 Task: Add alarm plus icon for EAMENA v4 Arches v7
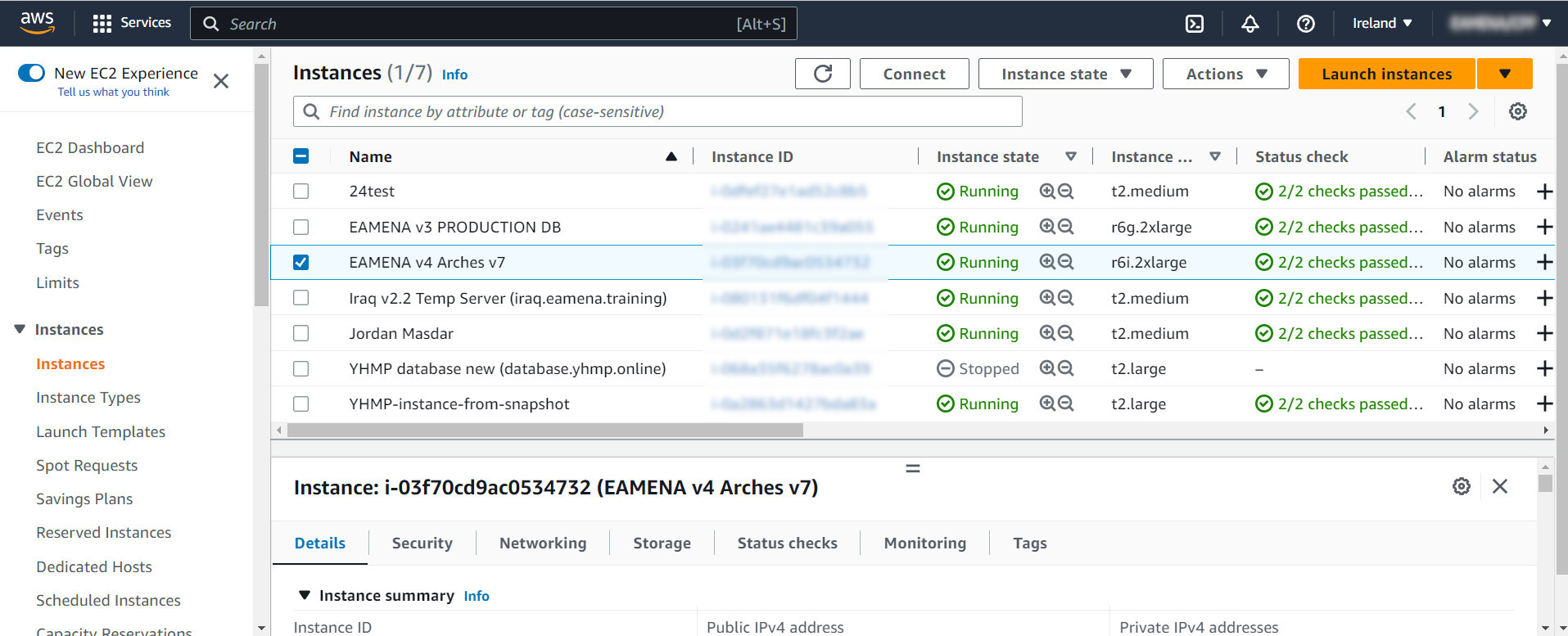pyautogui.click(x=1544, y=262)
